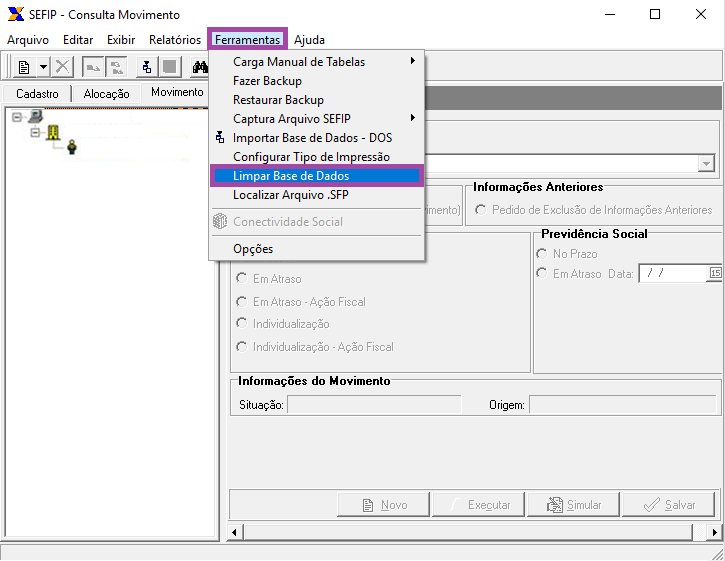Switch to the Cadastro tab
Screen dimensions: 725x561
pos(37,93)
